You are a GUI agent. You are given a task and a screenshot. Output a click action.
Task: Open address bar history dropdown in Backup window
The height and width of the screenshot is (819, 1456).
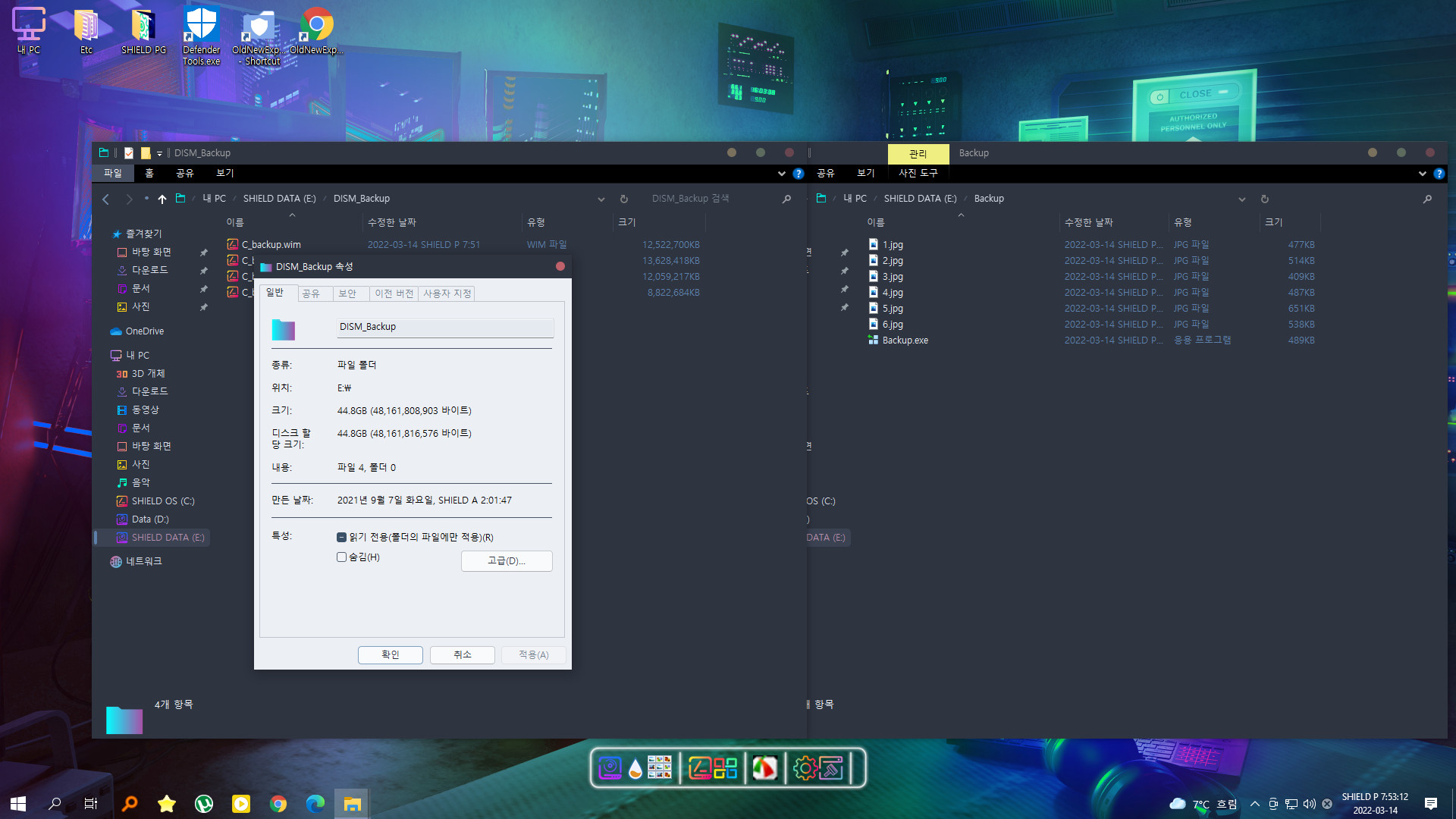(1242, 199)
